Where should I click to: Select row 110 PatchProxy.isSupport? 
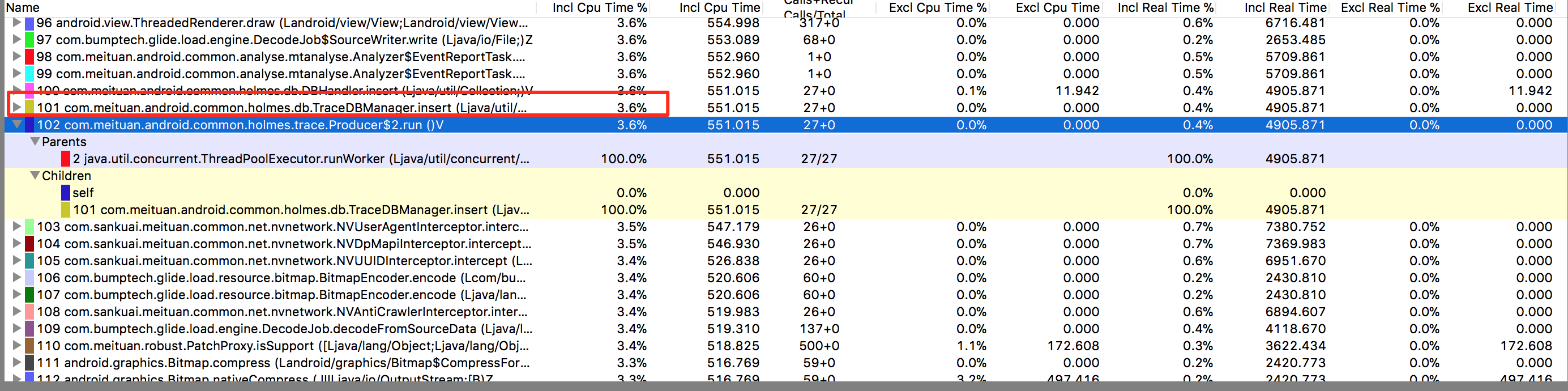coord(786,346)
